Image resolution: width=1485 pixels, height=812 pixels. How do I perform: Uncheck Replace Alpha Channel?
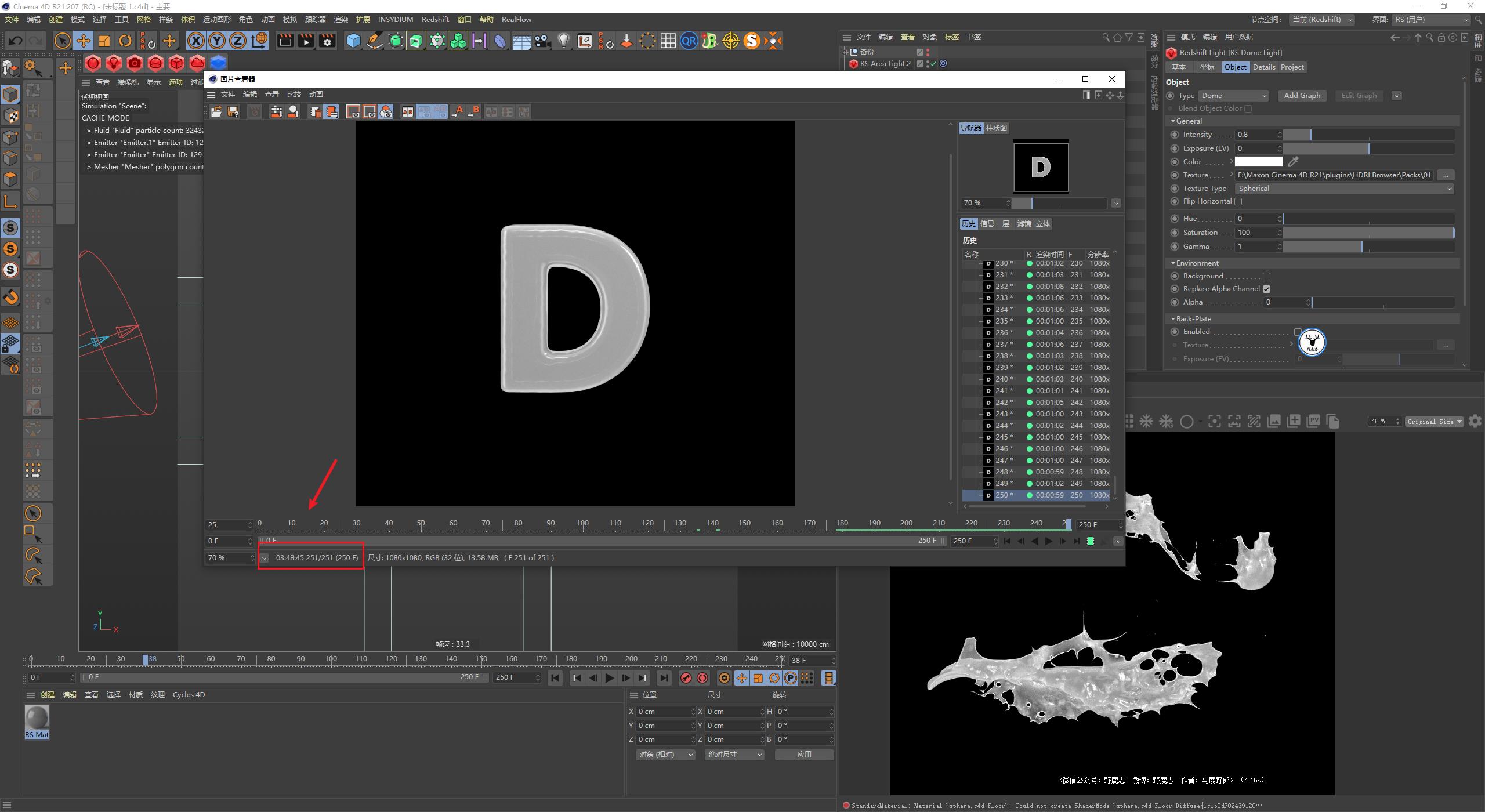pyautogui.click(x=1267, y=288)
